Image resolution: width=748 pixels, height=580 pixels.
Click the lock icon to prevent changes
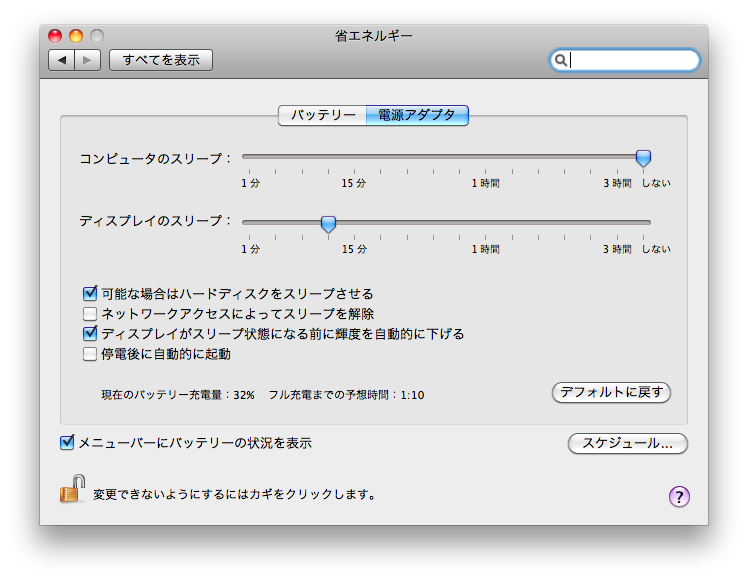coord(72,488)
